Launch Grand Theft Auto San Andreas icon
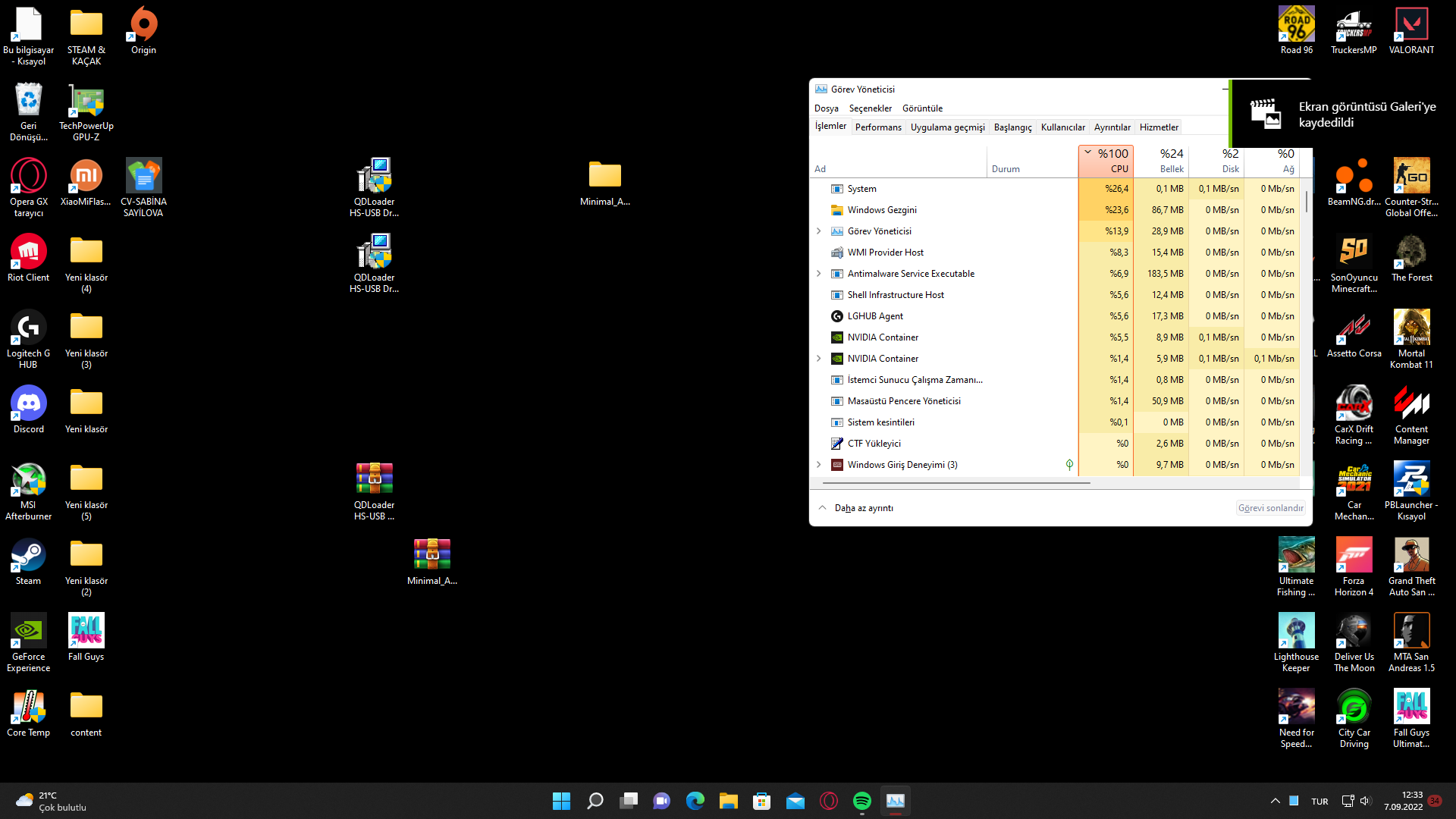Viewport: 1456px width, 819px height. (x=1411, y=566)
